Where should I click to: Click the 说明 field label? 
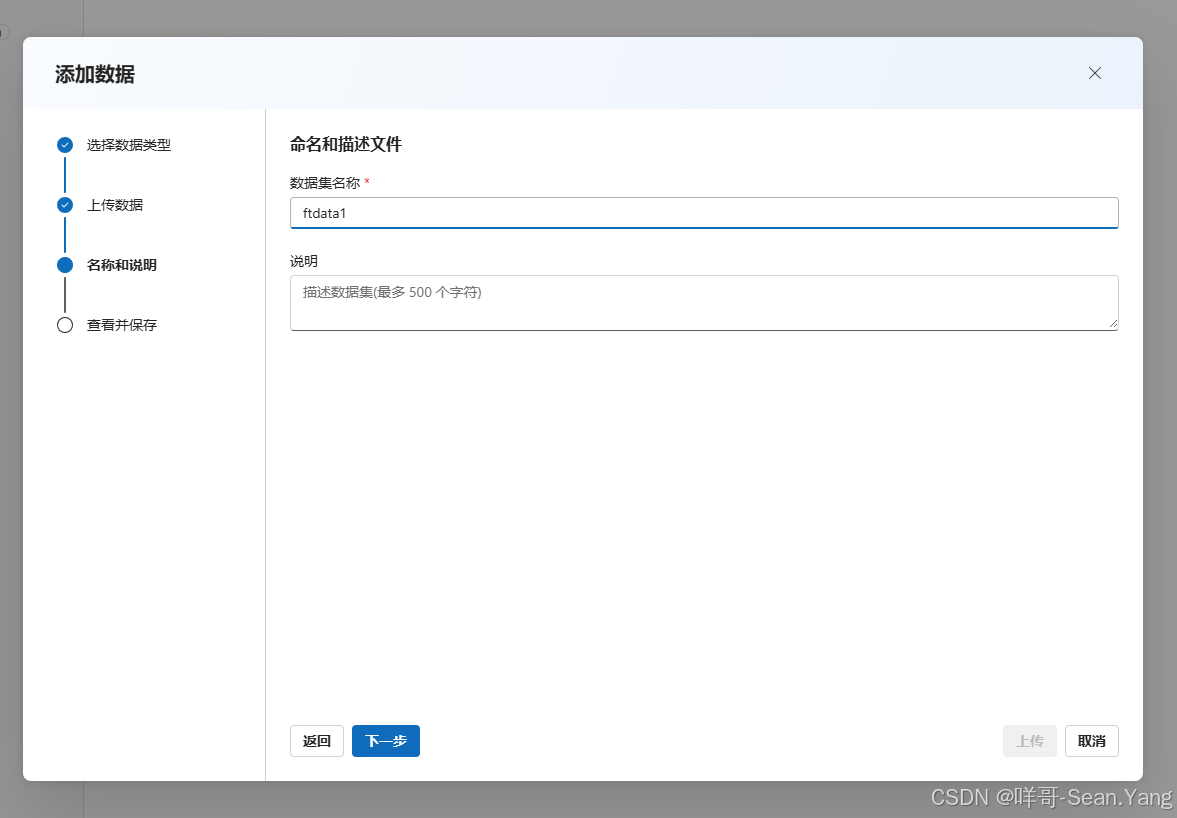pos(304,261)
